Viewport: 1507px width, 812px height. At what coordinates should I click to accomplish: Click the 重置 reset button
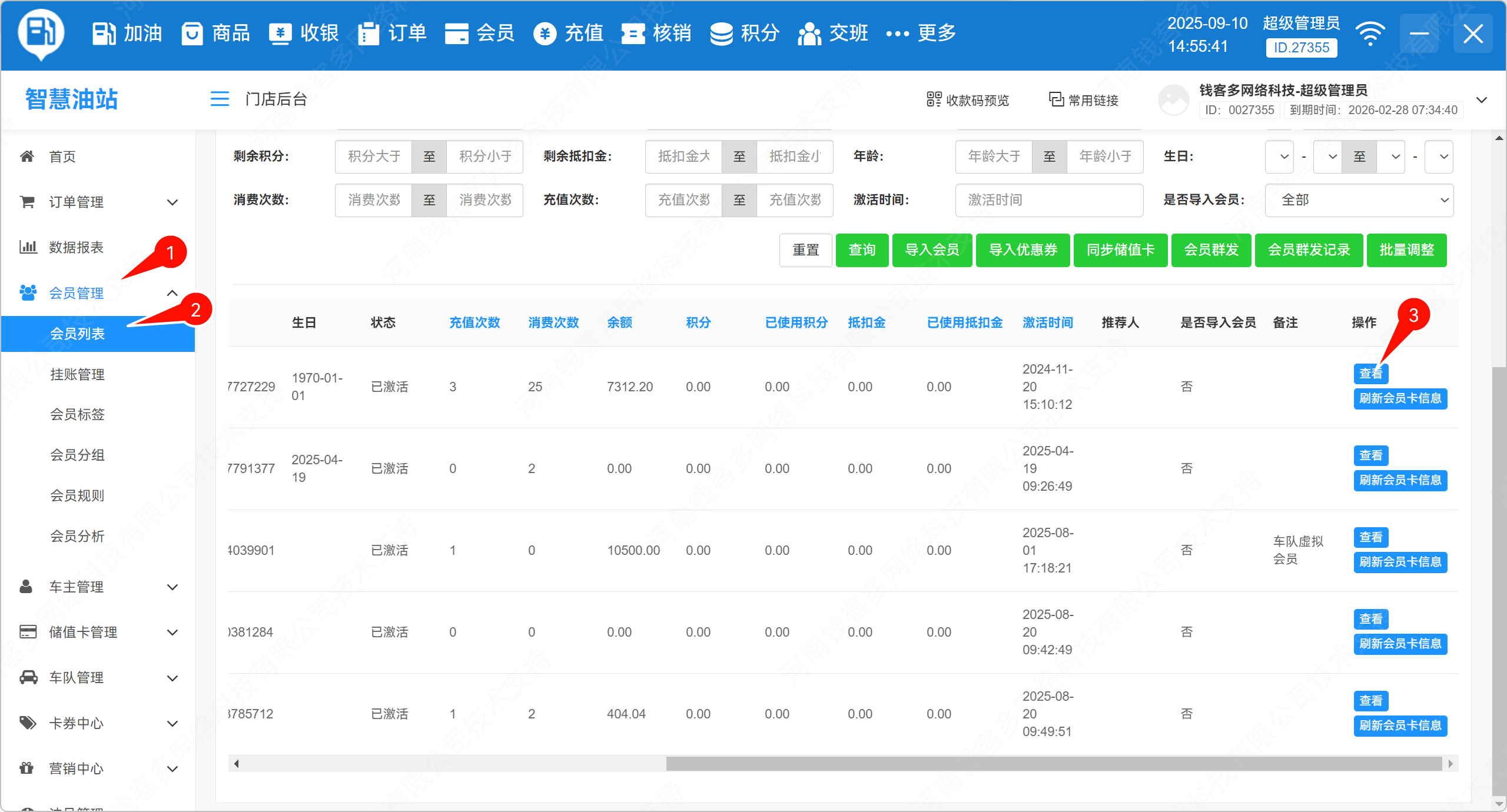(805, 250)
